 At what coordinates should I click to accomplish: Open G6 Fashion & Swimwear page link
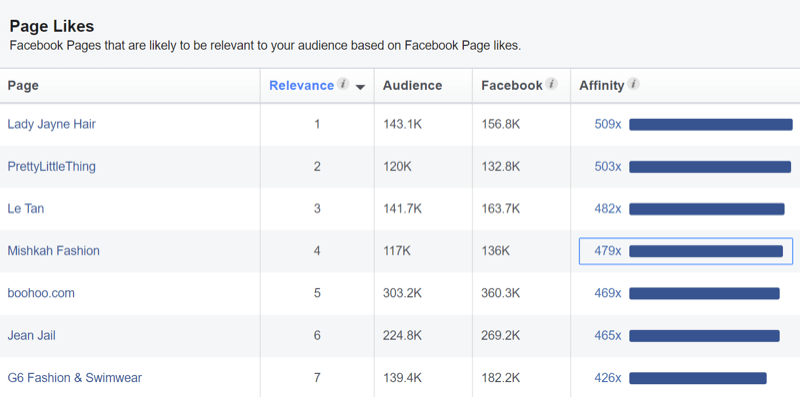[74, 378]
